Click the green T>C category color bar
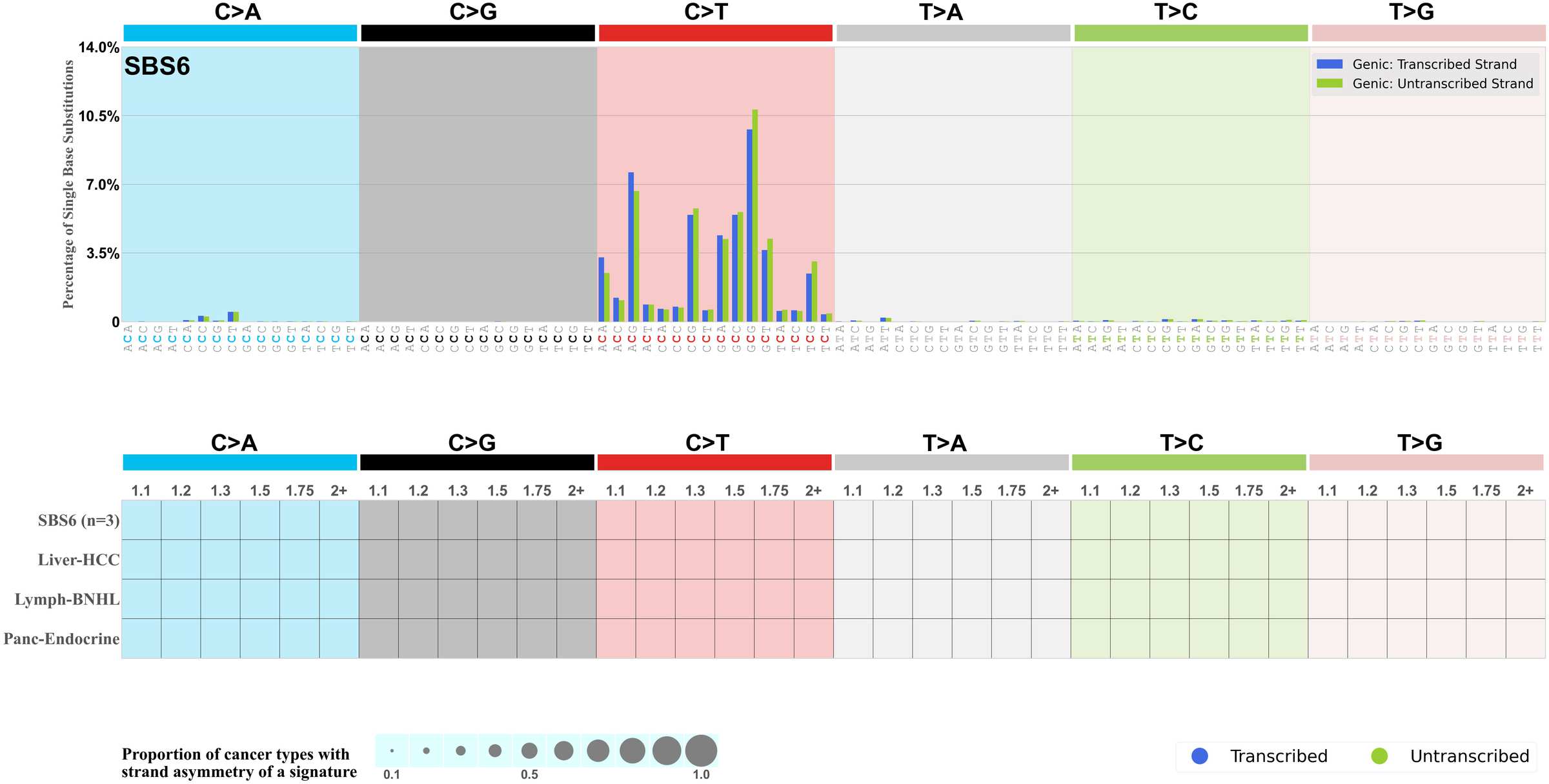1549x784 pixels. pyautogui.click(x=1191, y=31)
